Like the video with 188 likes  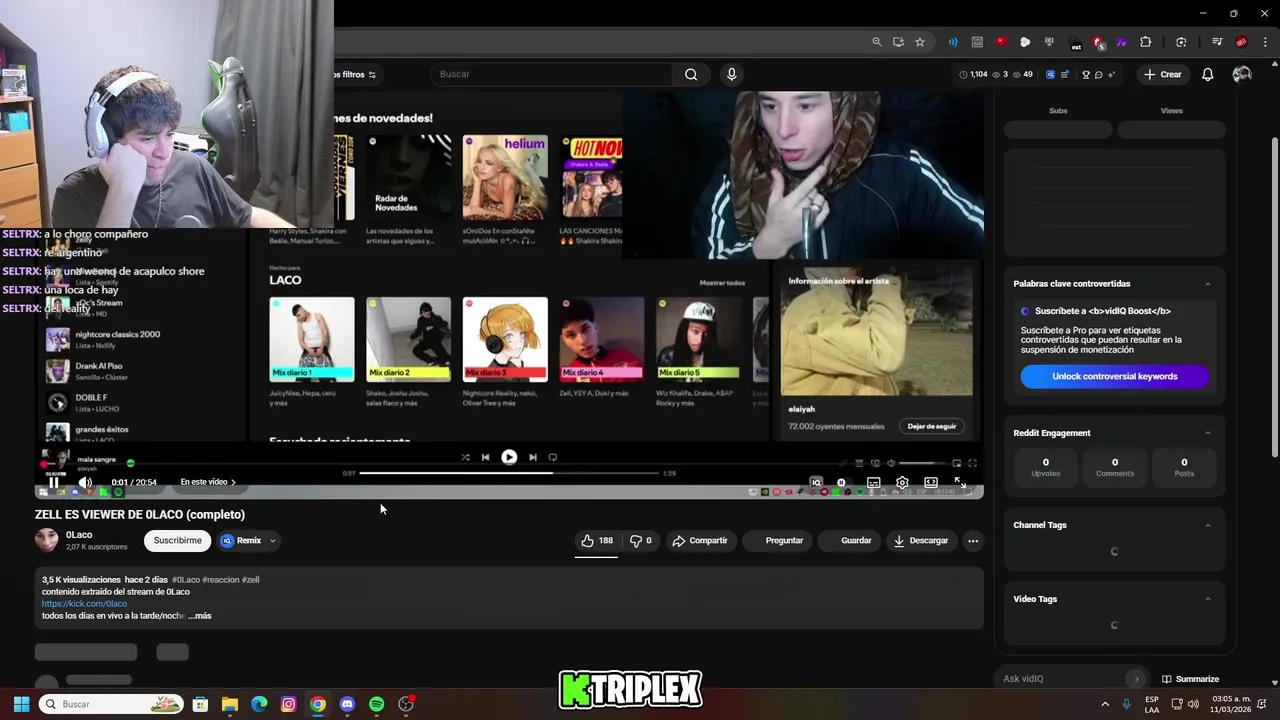597,540
